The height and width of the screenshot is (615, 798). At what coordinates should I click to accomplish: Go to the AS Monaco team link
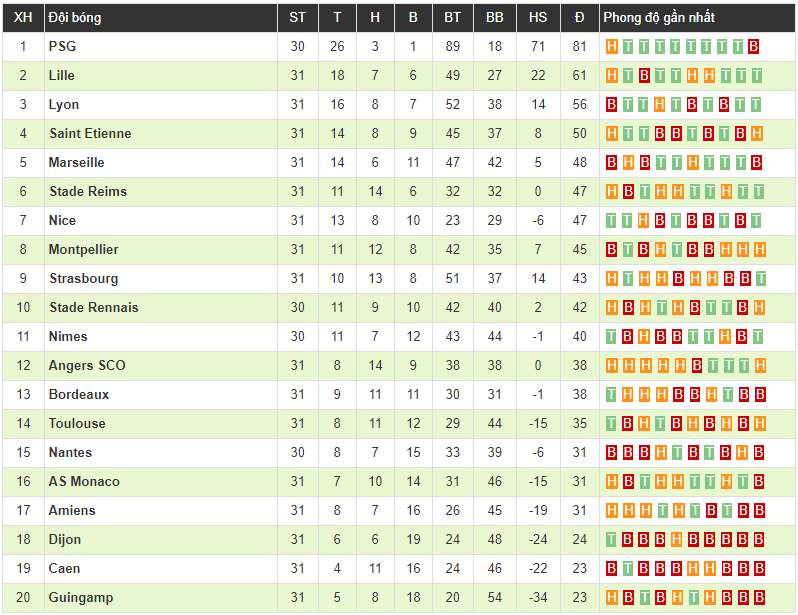tap(84, 481)
